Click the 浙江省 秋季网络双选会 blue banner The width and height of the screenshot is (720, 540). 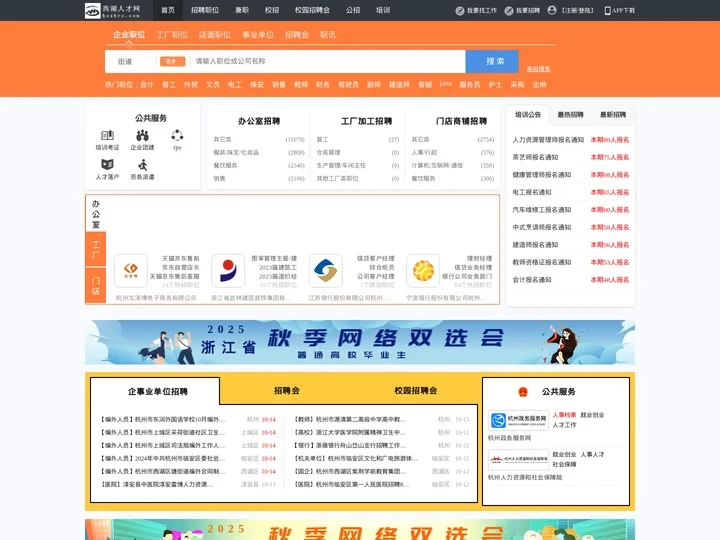coord(360,343)
